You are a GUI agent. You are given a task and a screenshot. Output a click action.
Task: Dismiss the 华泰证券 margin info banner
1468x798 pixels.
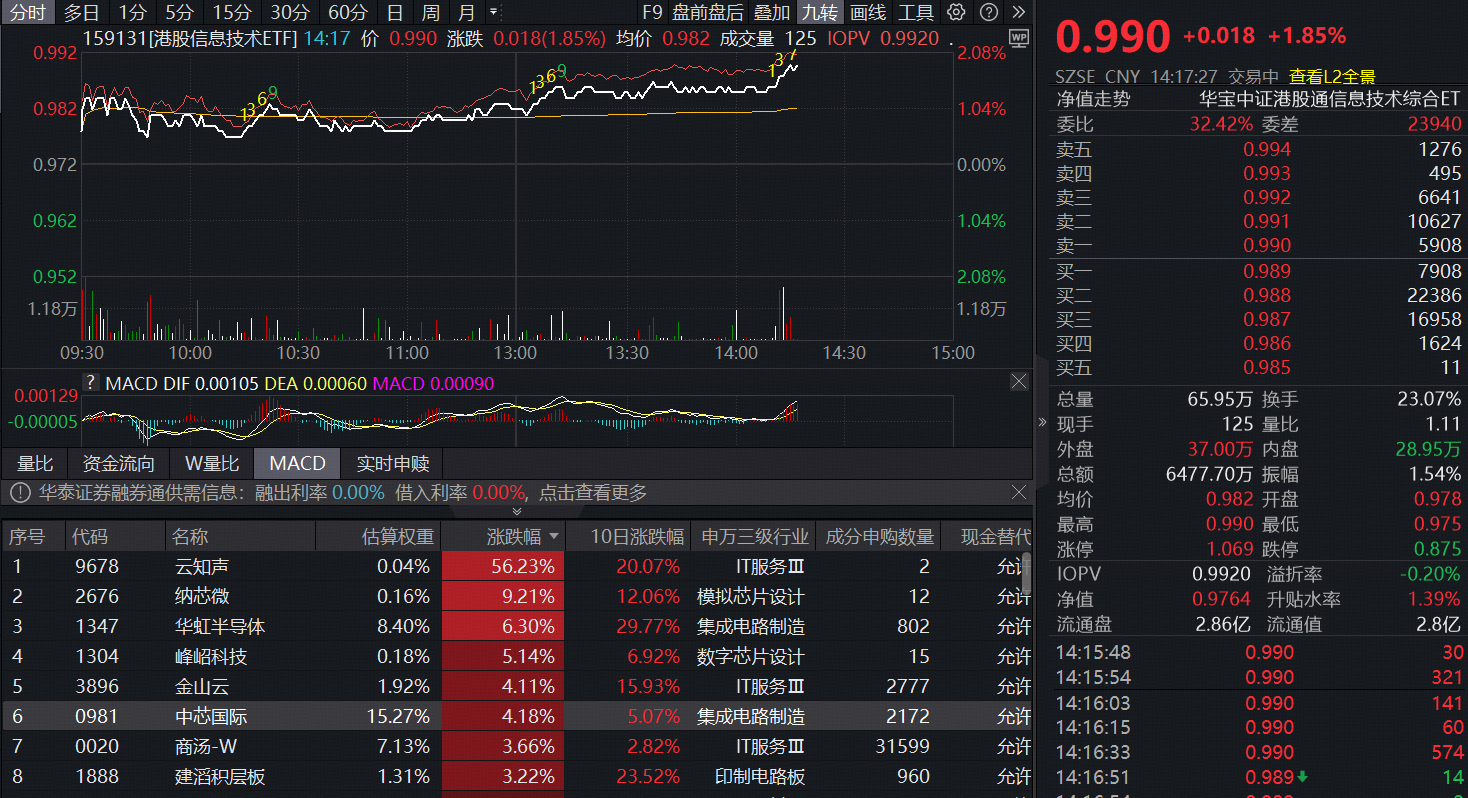coord(1018,492)
